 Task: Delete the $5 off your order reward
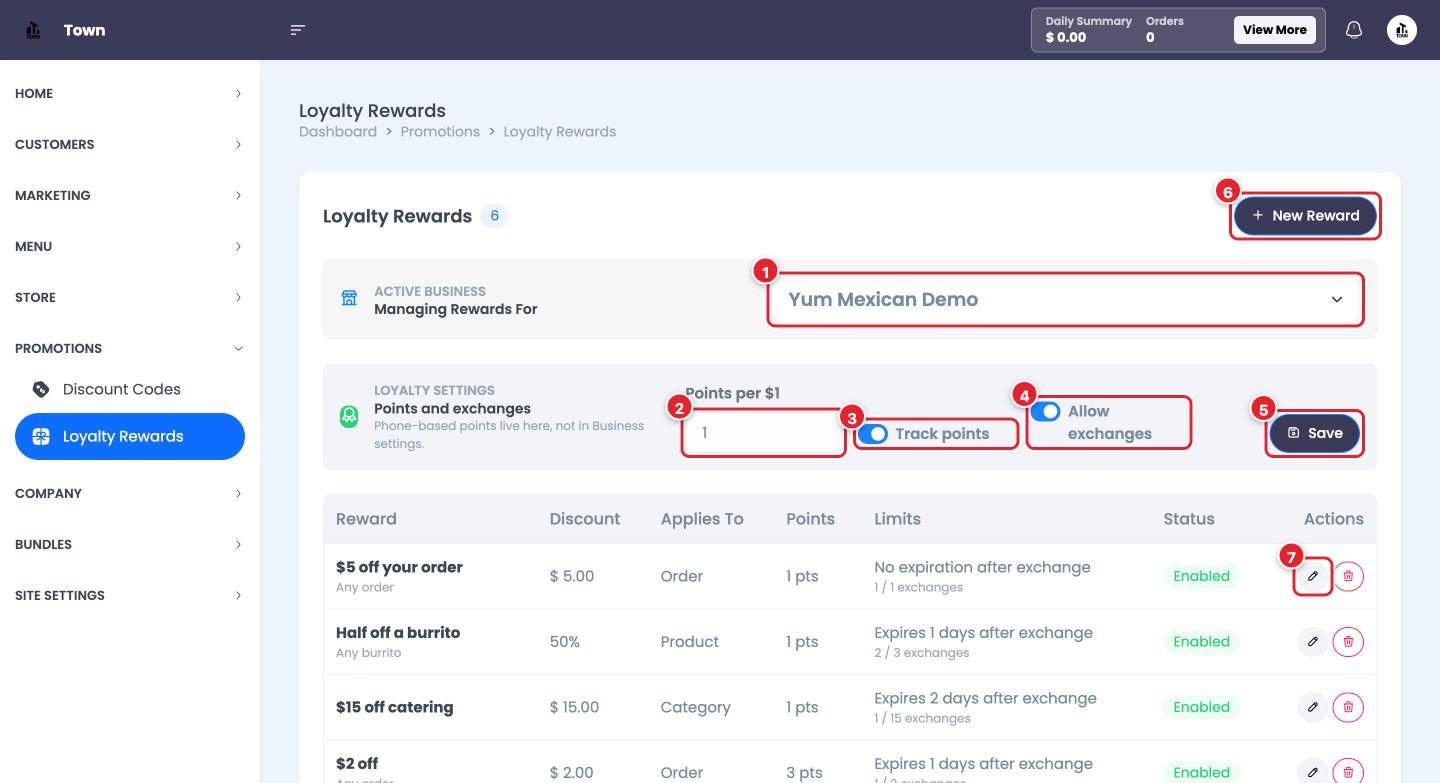click(x=1348, y=576)
